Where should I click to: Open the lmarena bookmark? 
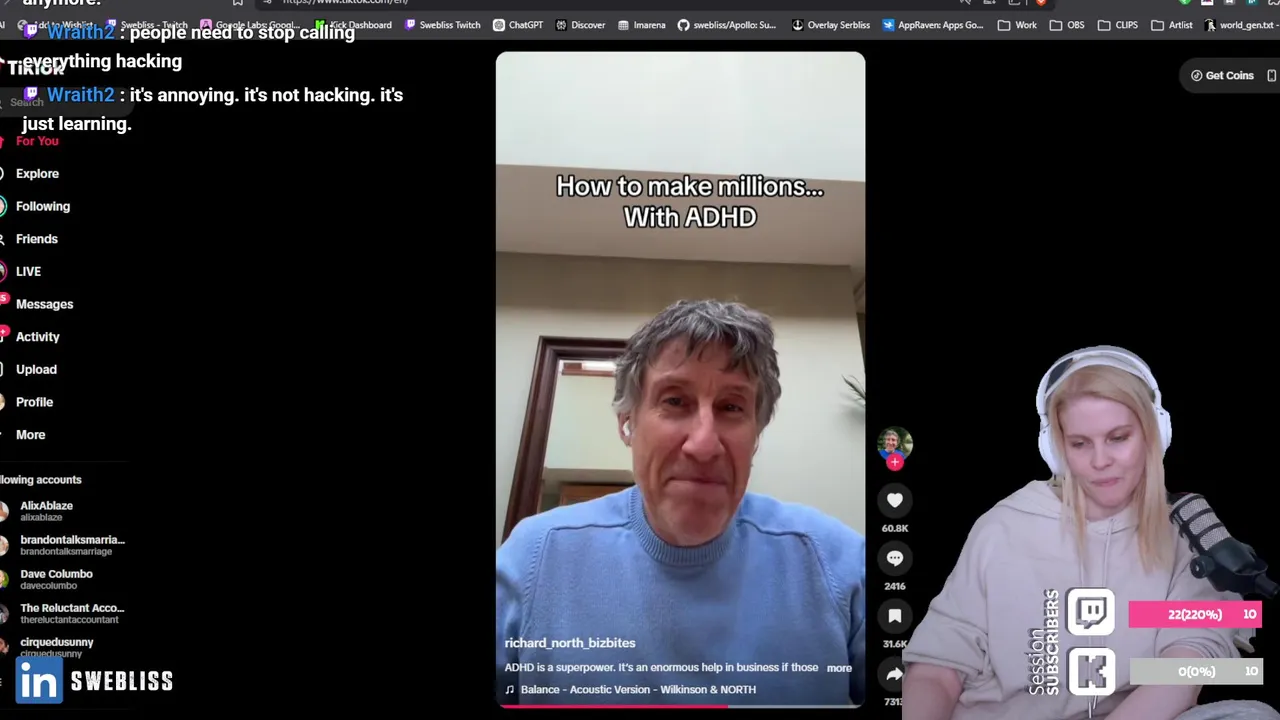tap(641, 25)
